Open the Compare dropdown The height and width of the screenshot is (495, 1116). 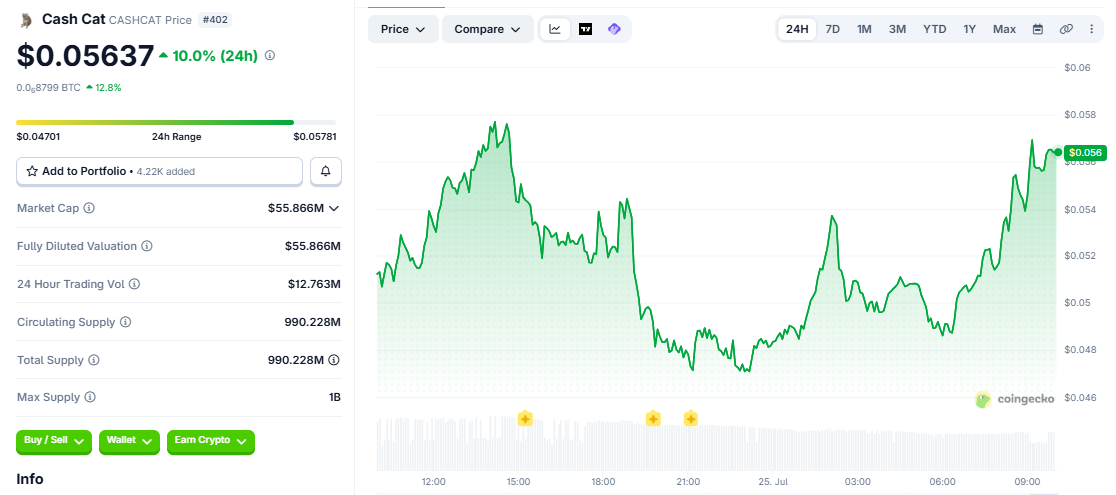click(x=488, y=29)
